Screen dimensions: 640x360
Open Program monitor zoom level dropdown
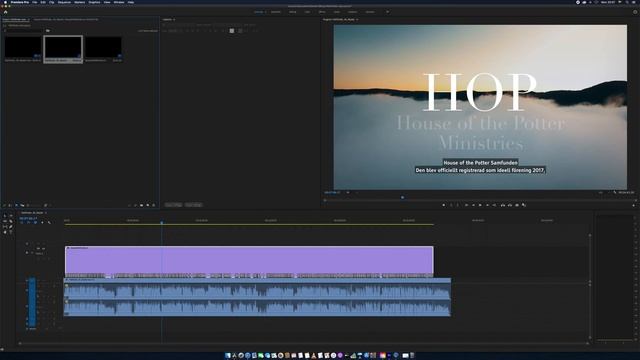pos(348,192)
